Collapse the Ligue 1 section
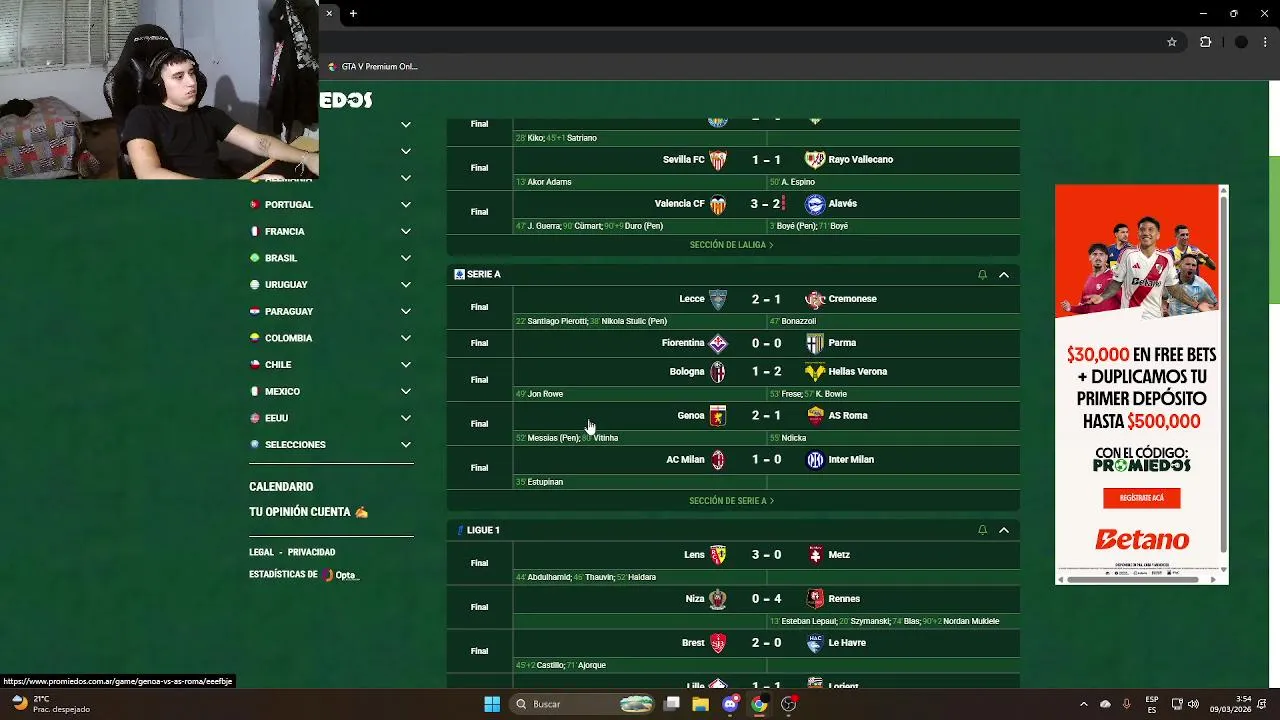 coord(1004,530)
